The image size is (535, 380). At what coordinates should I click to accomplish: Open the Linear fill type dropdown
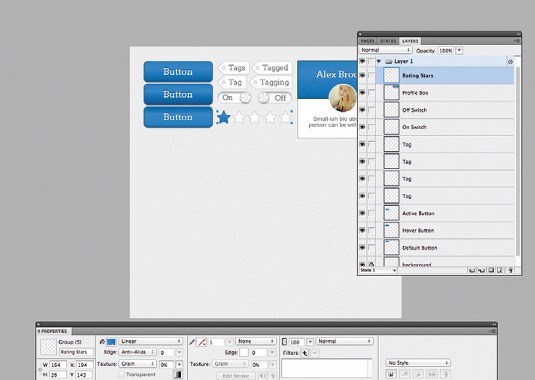point(150,341)
